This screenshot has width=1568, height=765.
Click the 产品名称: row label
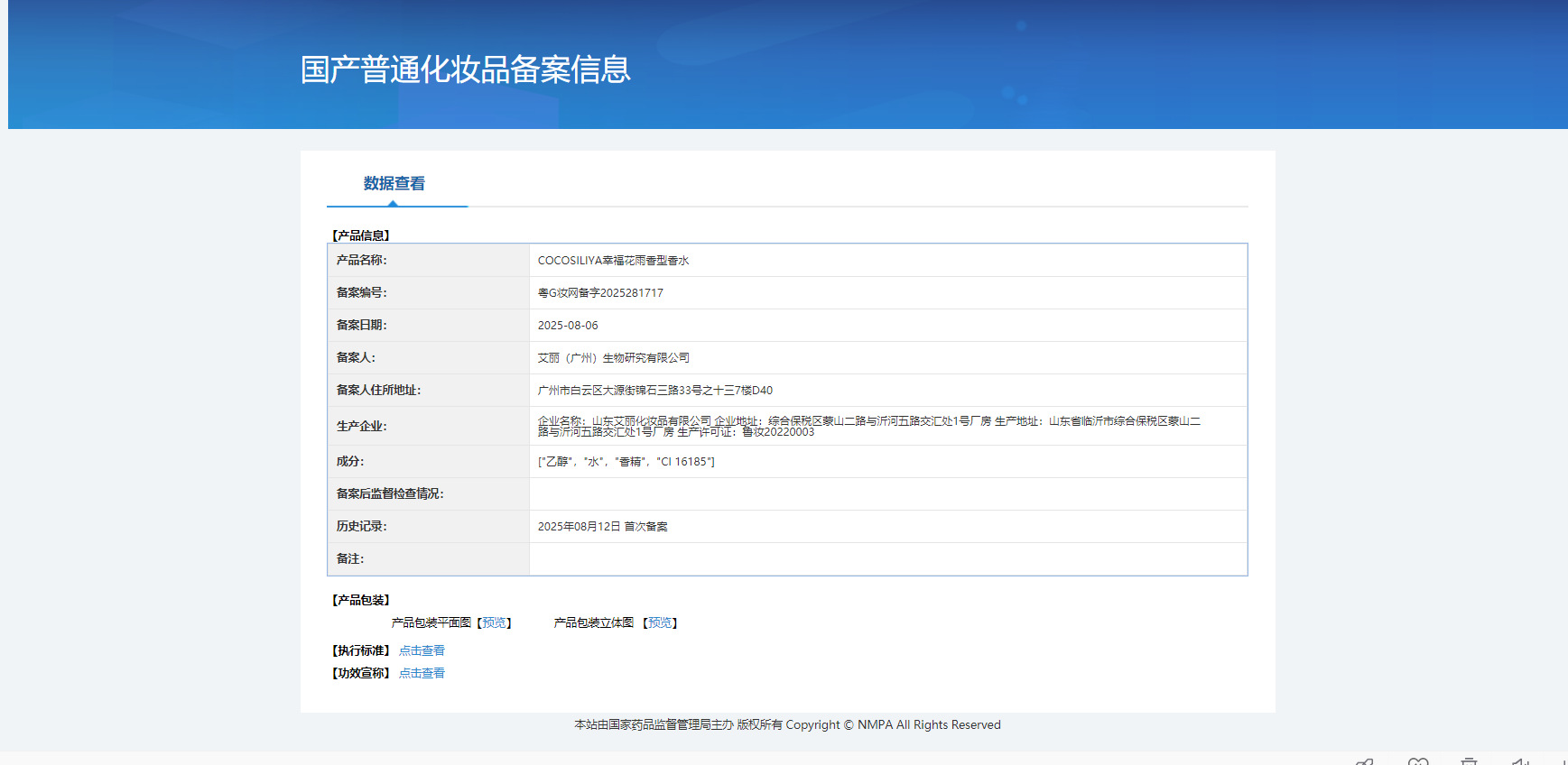[362, 260]
